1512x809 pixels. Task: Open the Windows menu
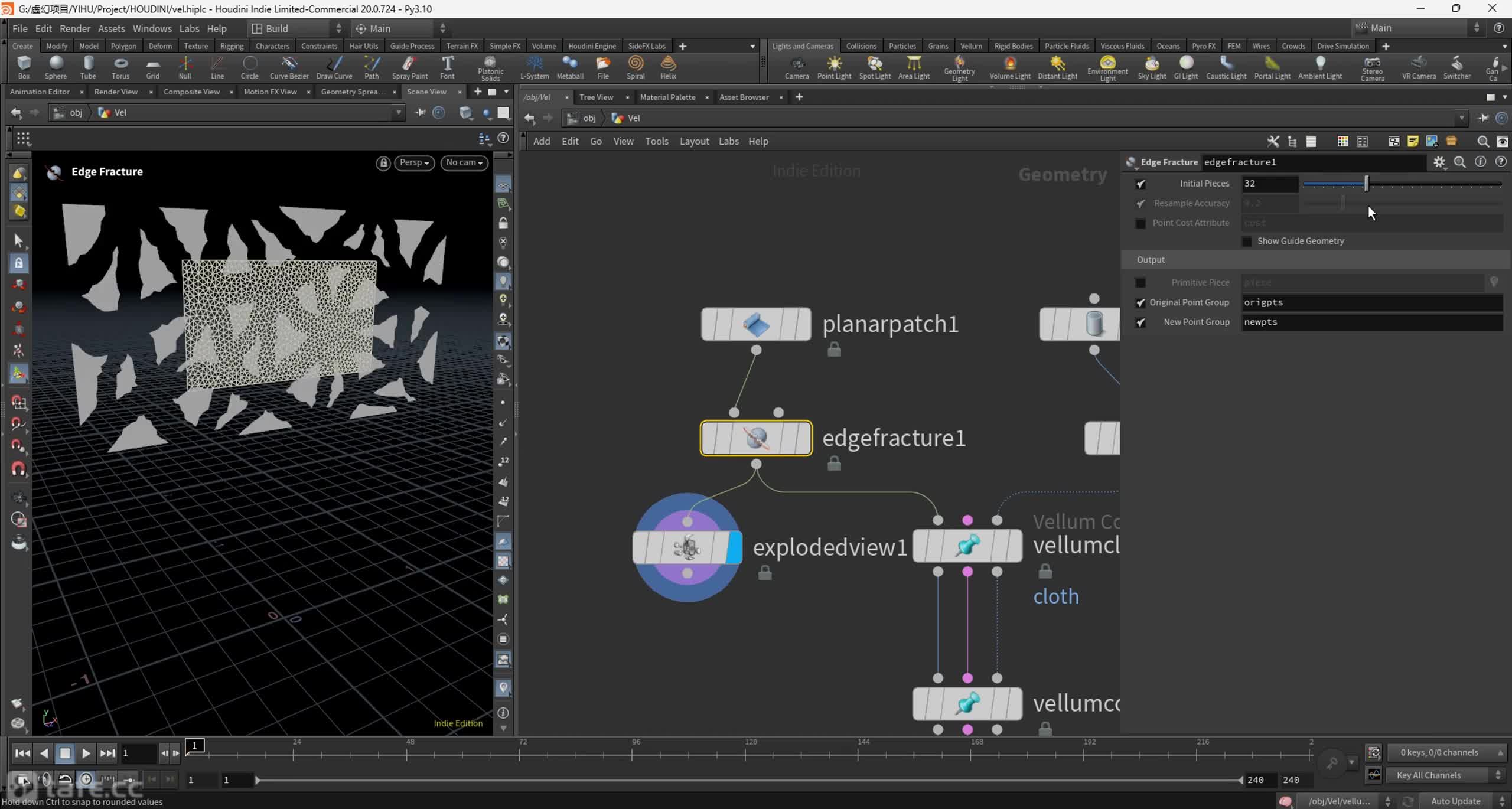click(152, 28)
